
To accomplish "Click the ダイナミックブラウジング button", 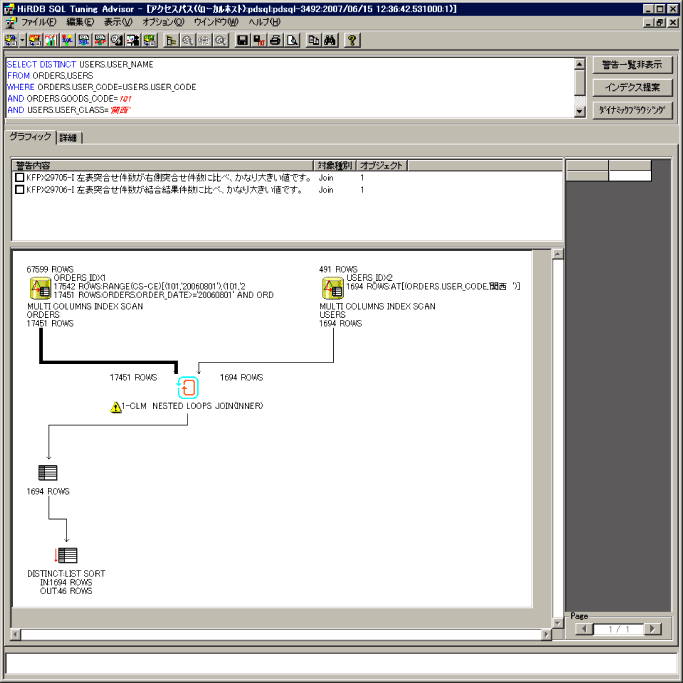I will (x=632, y=110).
